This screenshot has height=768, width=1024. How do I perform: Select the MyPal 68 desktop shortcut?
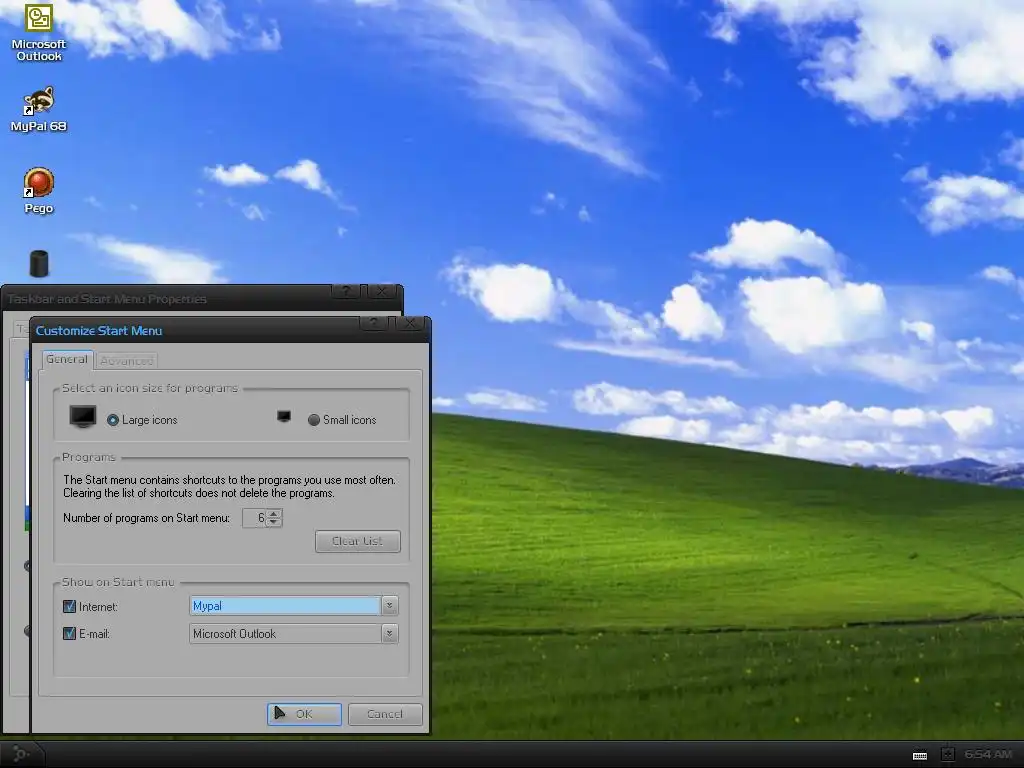coord(39,109)
